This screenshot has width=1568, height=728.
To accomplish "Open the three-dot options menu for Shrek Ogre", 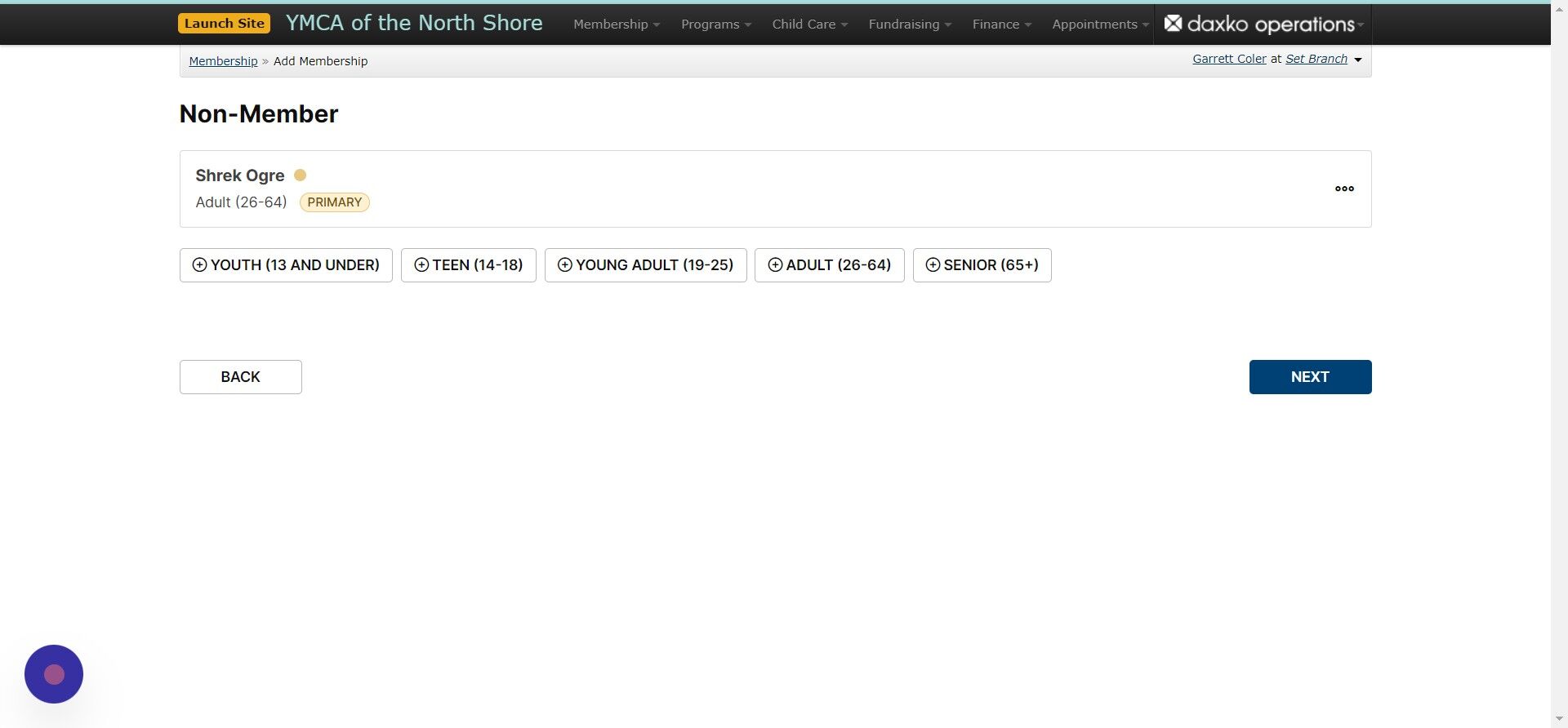I will pyautogui.click(x=1344, y=189).
